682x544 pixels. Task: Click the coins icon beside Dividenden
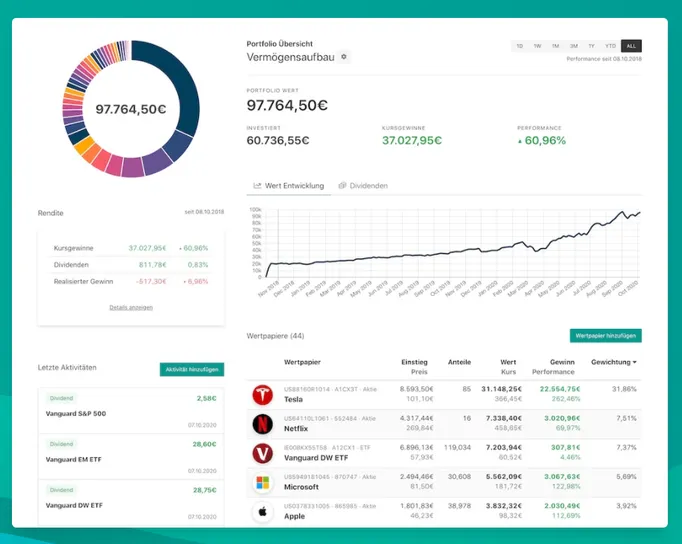tap(342, 186)
